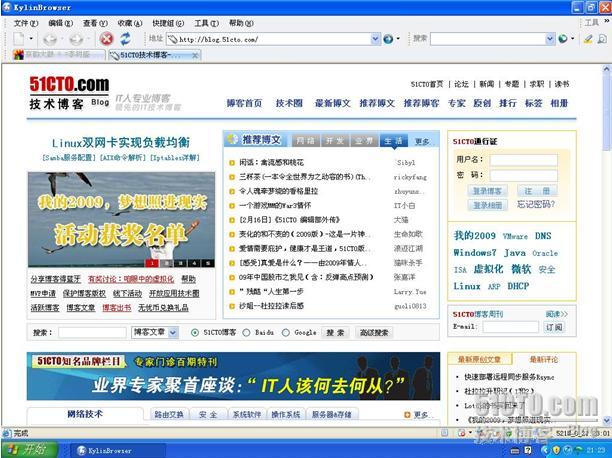The height and width of the screenshot is (458, 612).
Task: Open the 文件 menu
Action: pos(26,23)
